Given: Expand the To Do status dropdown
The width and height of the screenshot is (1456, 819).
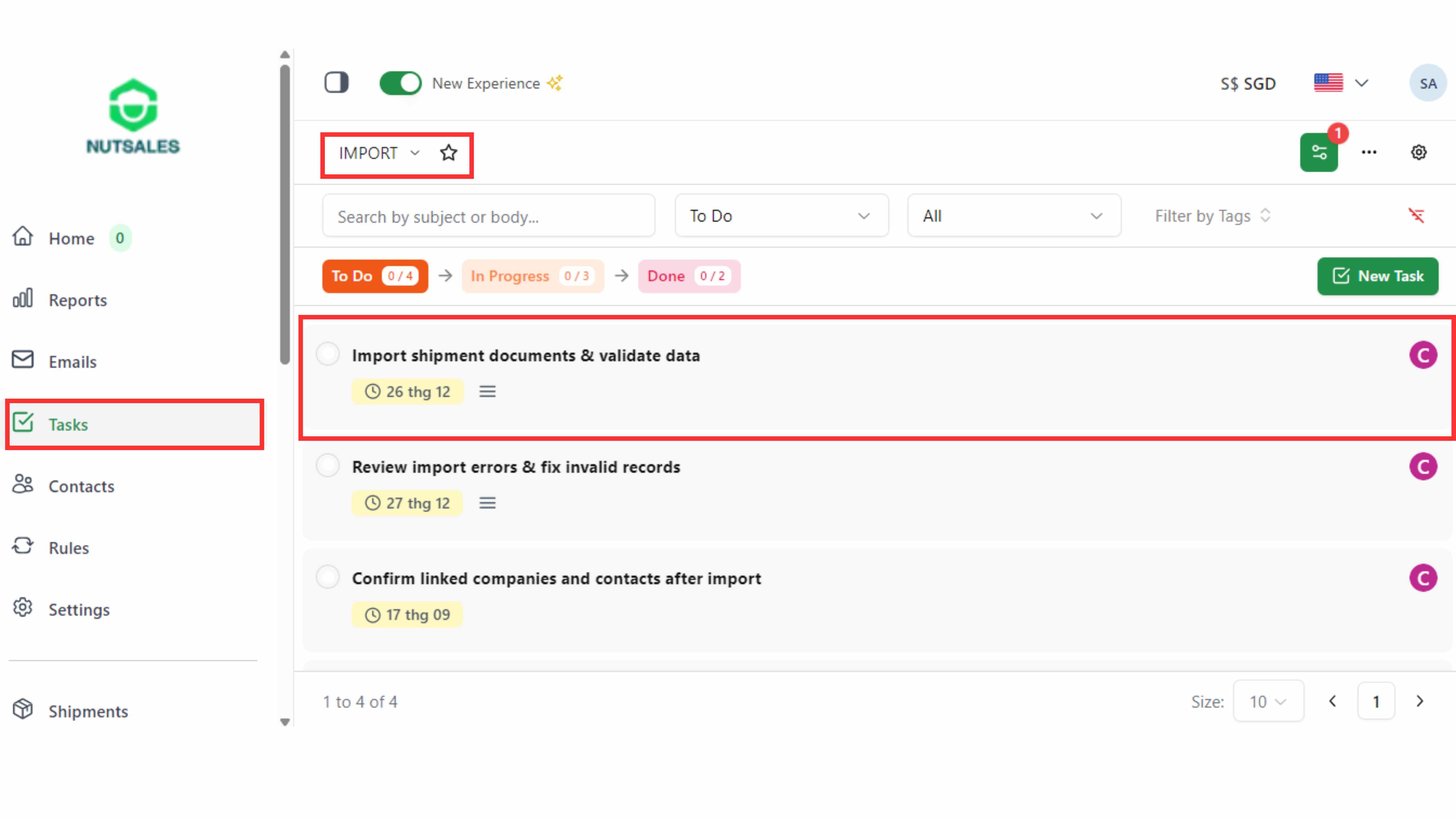Looking at the screenshot, I should [x=781, y=216].
